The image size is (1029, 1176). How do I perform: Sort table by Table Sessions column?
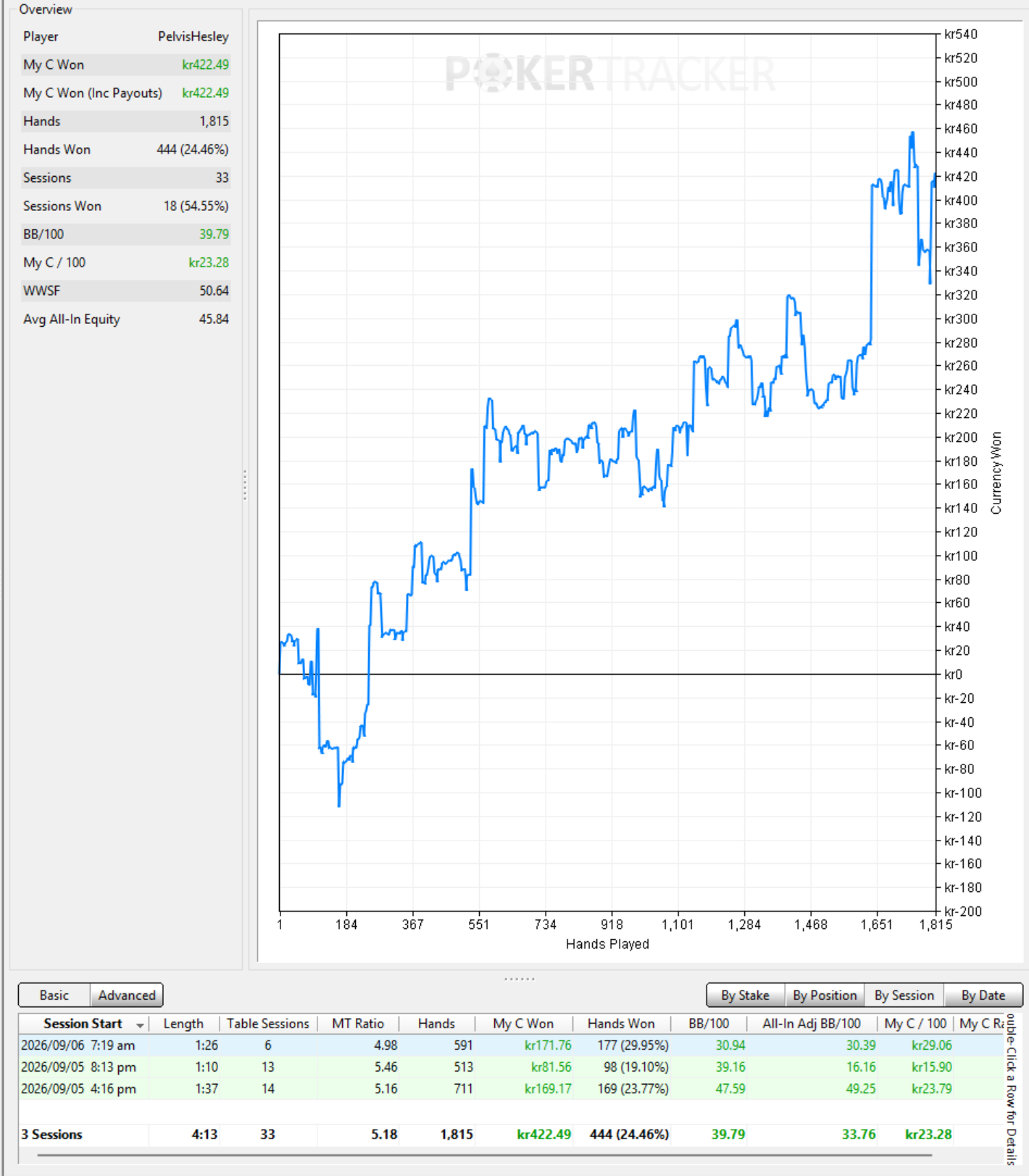pyautogui.click(x=267, y=1023)
